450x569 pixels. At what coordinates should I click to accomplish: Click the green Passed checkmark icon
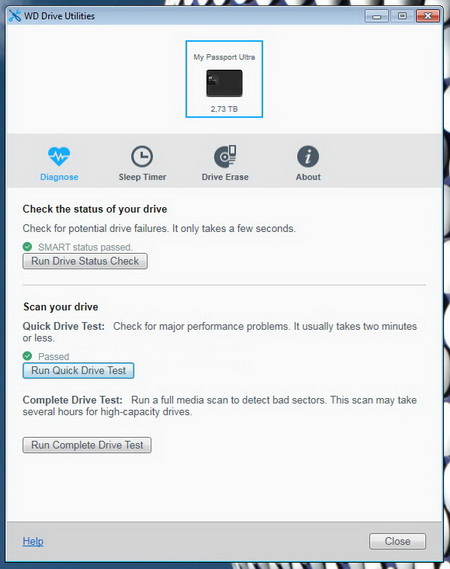tap(27, 356)
